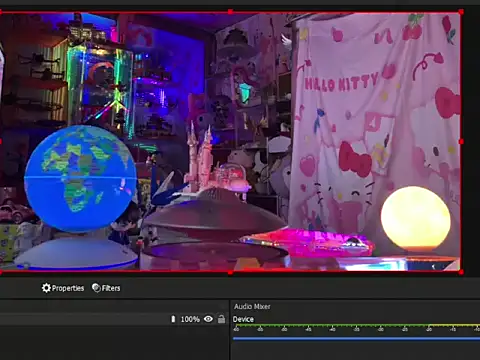Click the bottom-center red resize handle
Viewport: 480px width, 360px height.
click(x=230, y=273)
